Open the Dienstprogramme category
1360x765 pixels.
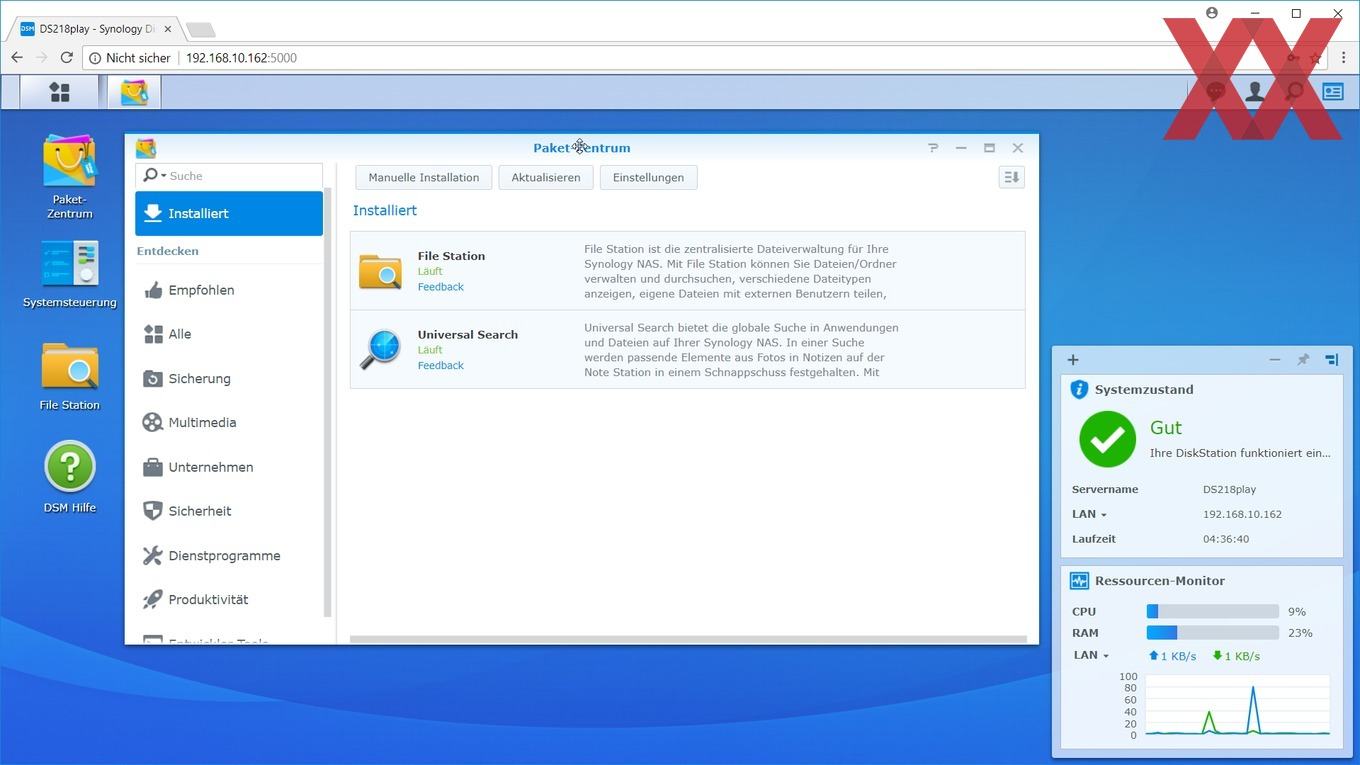click(x=229, y=555)
